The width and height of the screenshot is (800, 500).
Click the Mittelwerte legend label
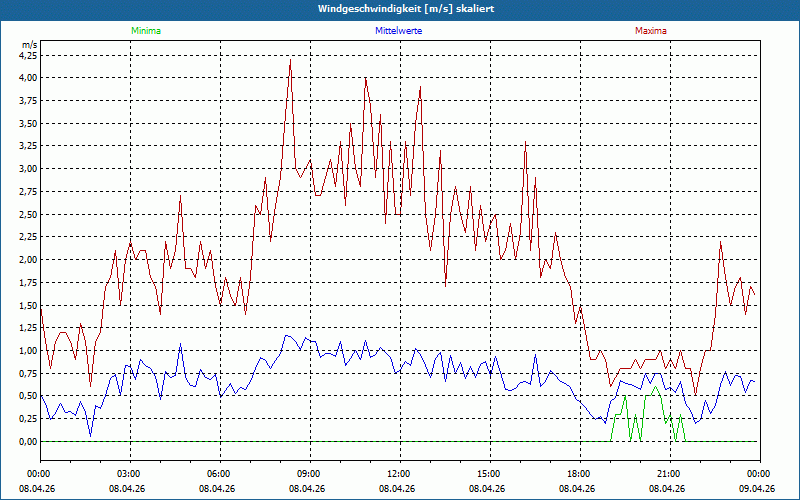(x=398, y=31)
